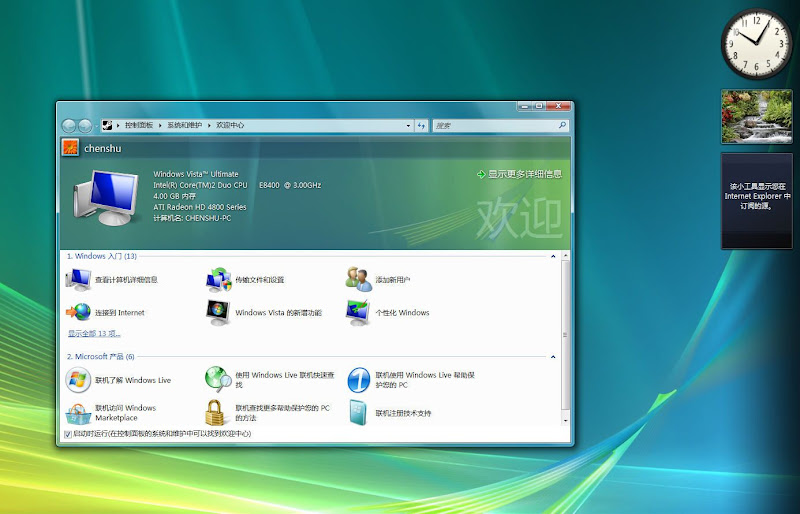Screen dimensions: 800x514
Task: Click the Windows Live protect PC icon
Action: 359,380
